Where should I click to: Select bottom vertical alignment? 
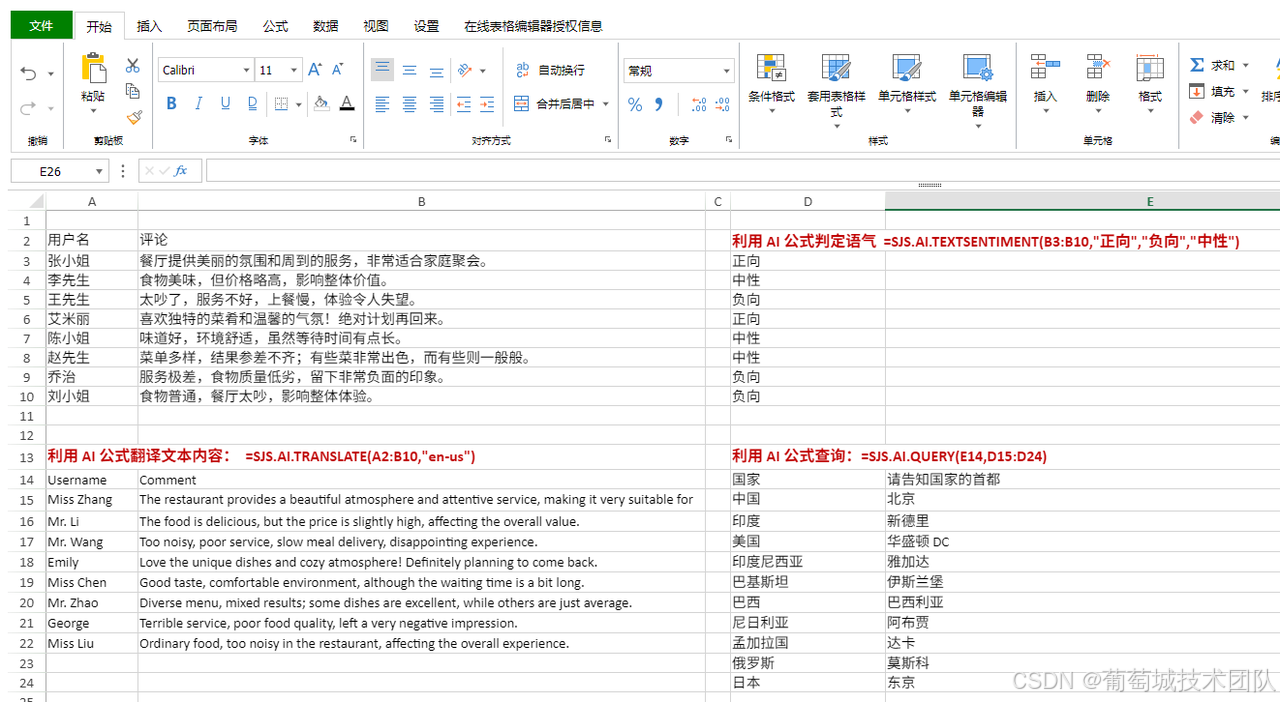(x=436, y=70)
